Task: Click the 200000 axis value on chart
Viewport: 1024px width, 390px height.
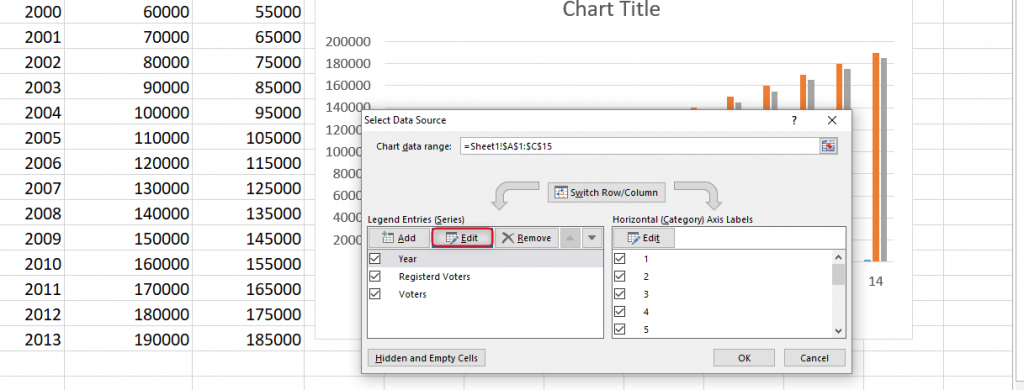Action: pos(347,42)
